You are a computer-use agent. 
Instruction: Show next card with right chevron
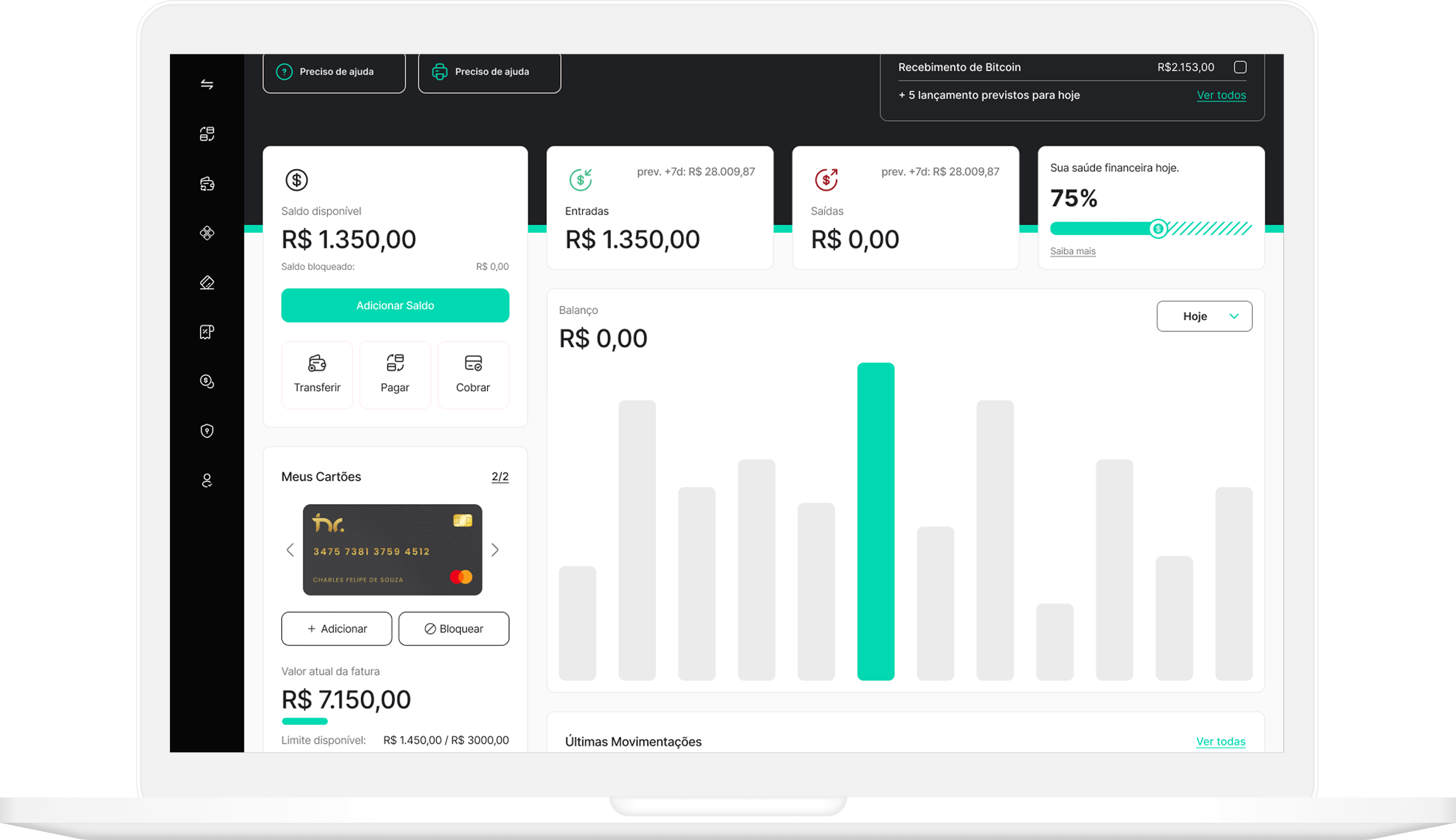point(495,550)
